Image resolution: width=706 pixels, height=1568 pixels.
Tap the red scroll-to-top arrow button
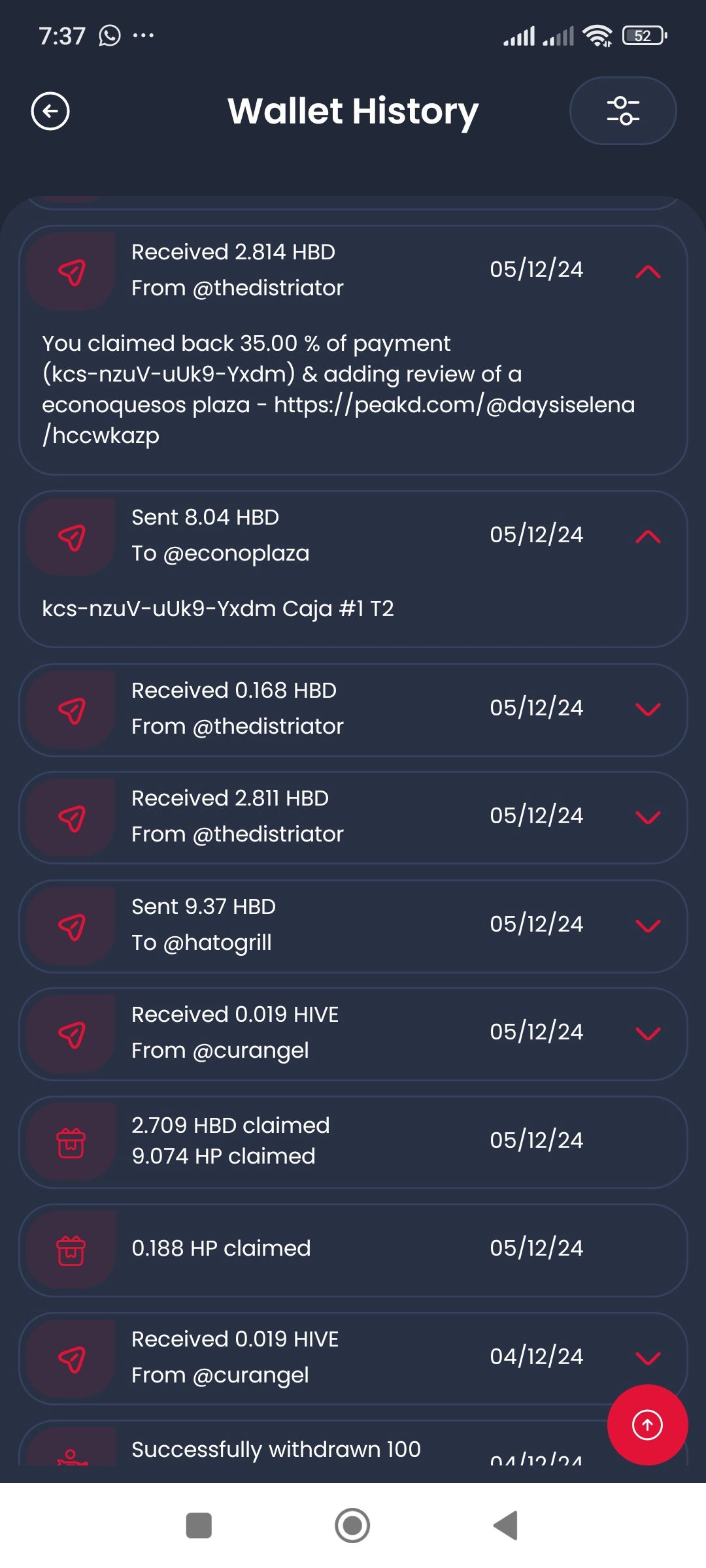point(647,1424)
